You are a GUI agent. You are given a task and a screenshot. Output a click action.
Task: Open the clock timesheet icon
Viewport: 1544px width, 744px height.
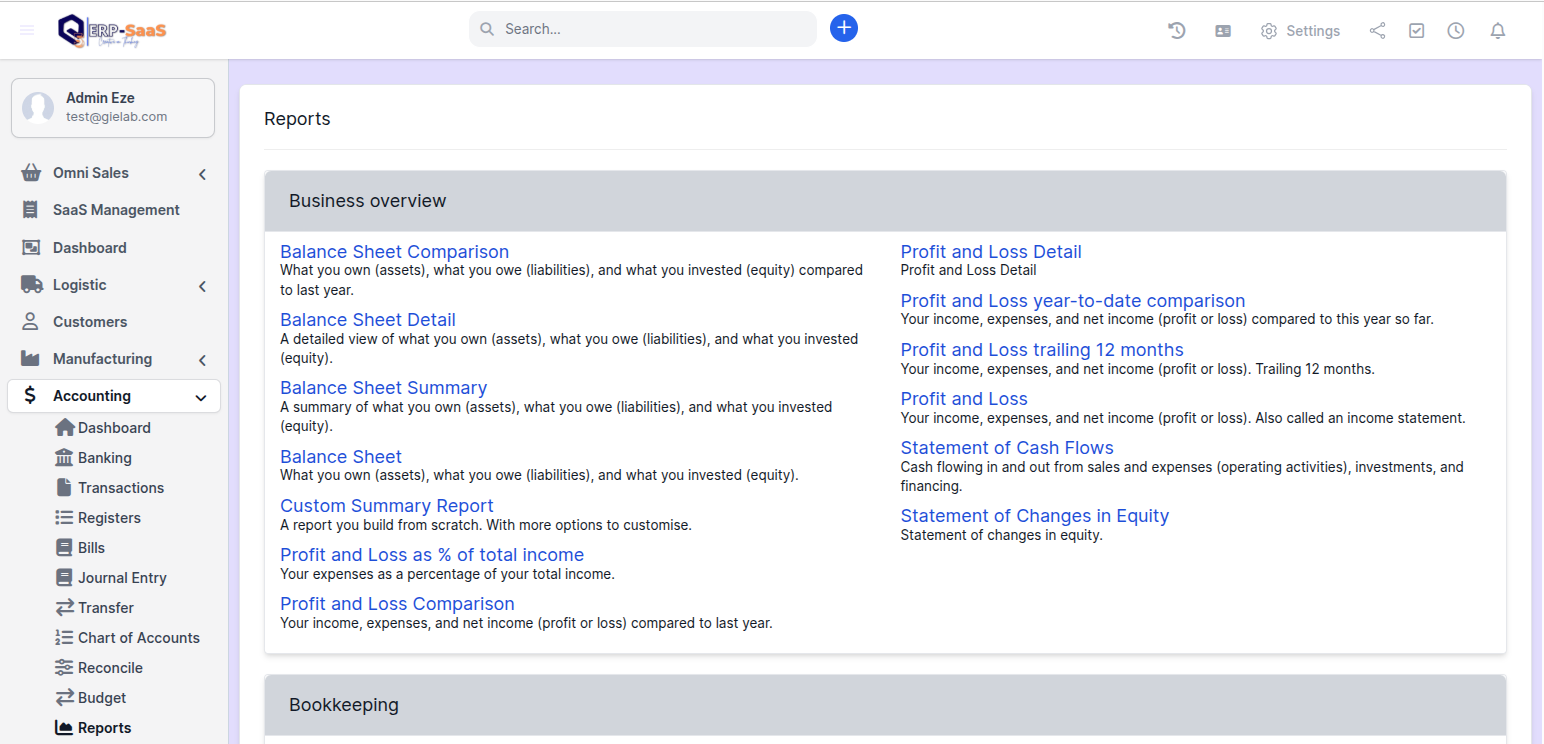[x=1455, y=31]
